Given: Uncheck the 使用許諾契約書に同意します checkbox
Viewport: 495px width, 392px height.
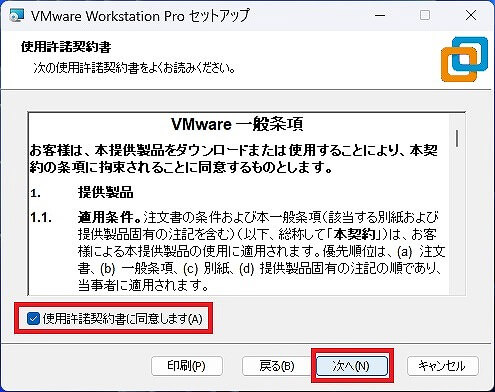Looking at the screenshot, I should coord(33,319).
